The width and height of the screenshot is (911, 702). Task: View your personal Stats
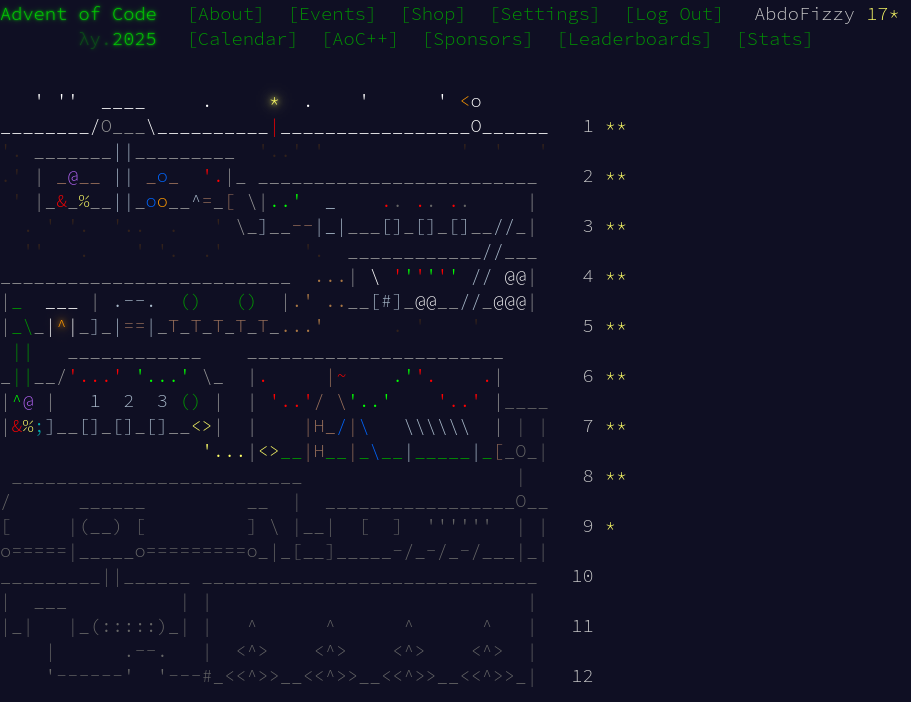[773, 39]
